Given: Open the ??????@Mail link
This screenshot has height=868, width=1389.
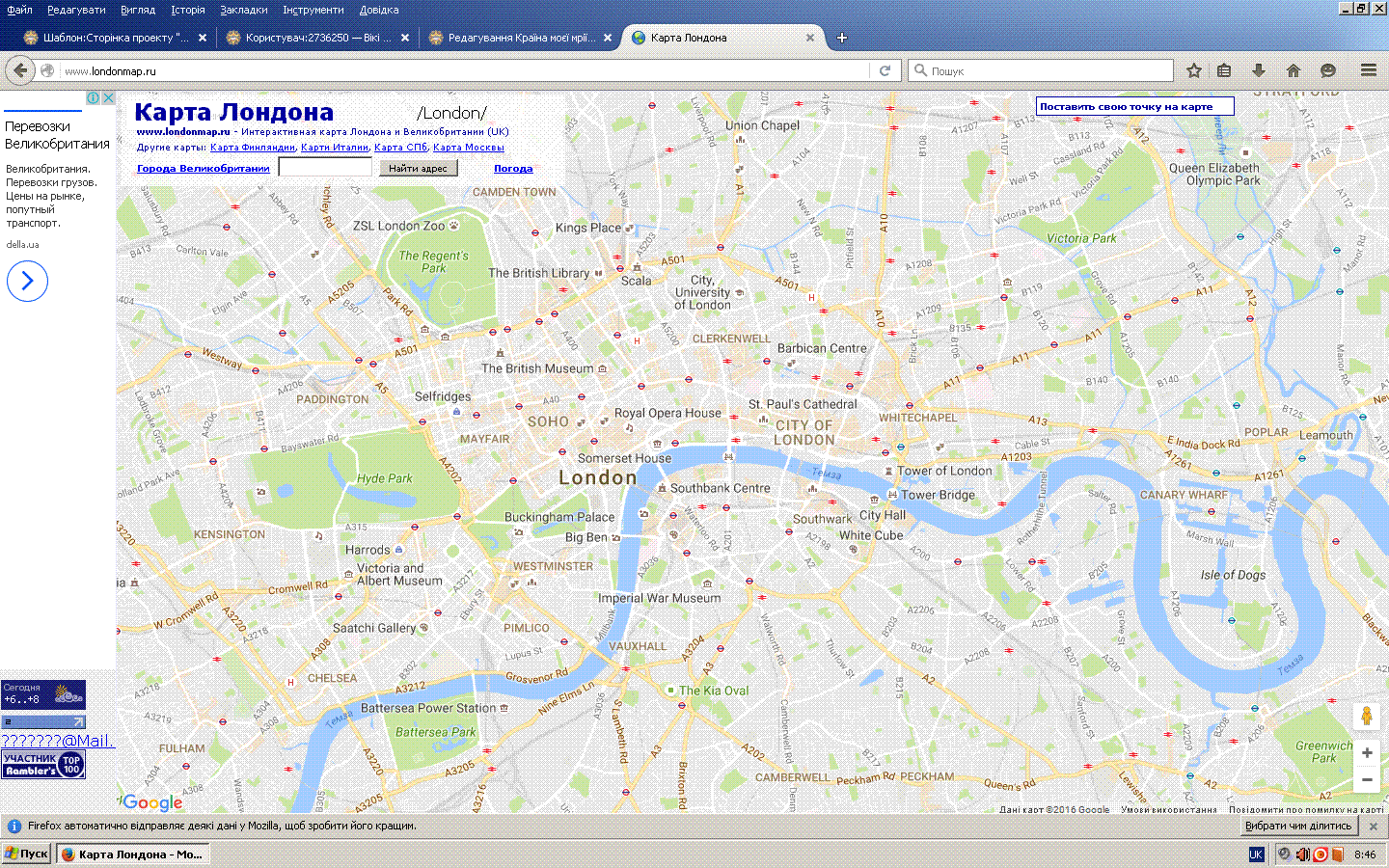Looking at the screenshot, I should (x=57, y=741).
